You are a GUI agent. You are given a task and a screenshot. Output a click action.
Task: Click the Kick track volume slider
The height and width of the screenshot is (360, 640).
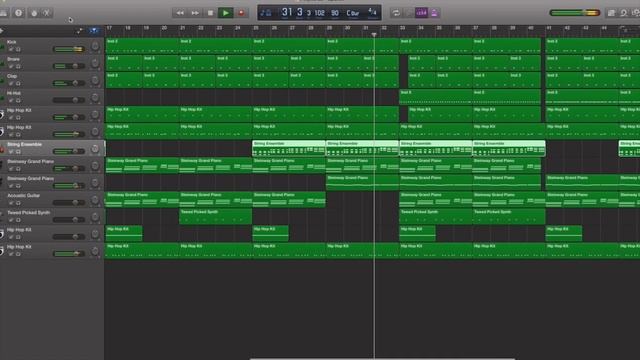point(69,49)
